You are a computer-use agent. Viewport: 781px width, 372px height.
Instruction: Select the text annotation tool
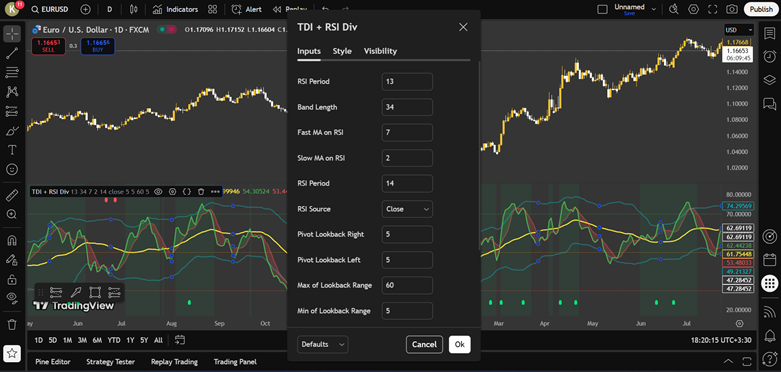[12, 150]
